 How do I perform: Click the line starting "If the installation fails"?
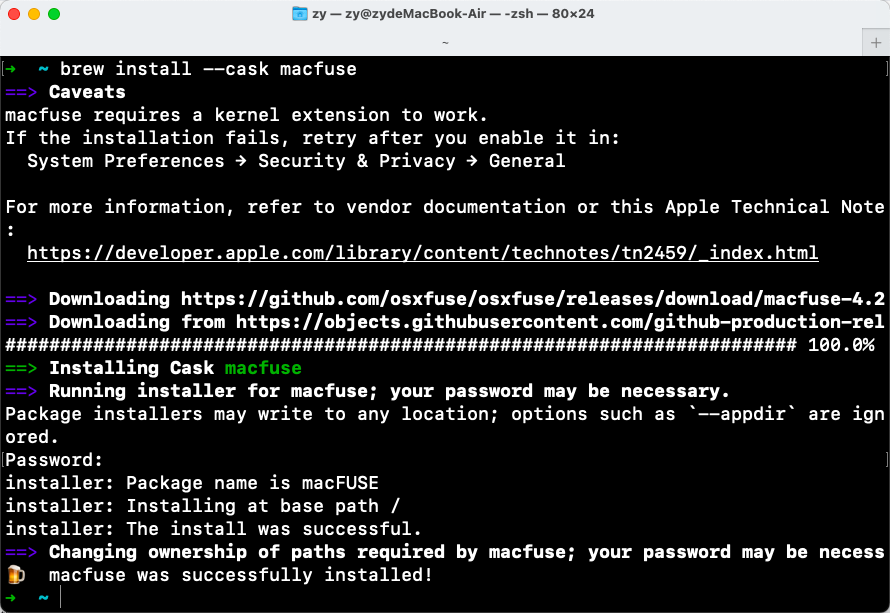(312, 138)
